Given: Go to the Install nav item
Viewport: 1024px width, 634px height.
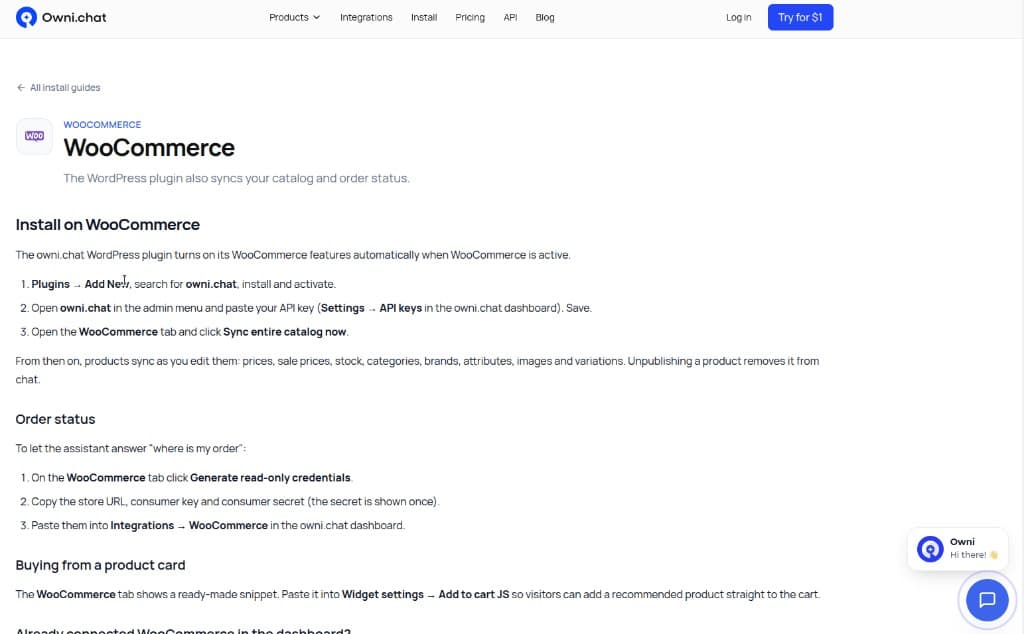Looking at the screenshot, I should point(424,18).
